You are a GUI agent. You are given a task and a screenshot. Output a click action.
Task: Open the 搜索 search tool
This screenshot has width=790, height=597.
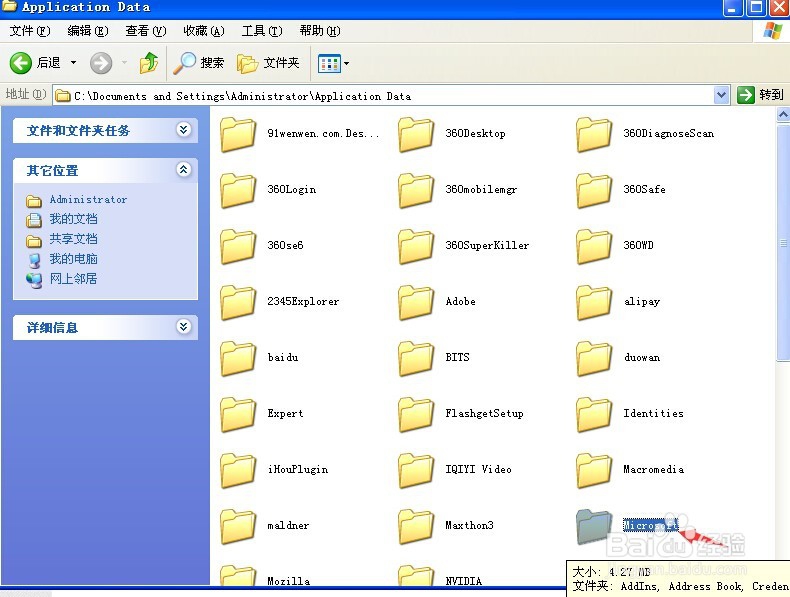click(x=199, y=63)
